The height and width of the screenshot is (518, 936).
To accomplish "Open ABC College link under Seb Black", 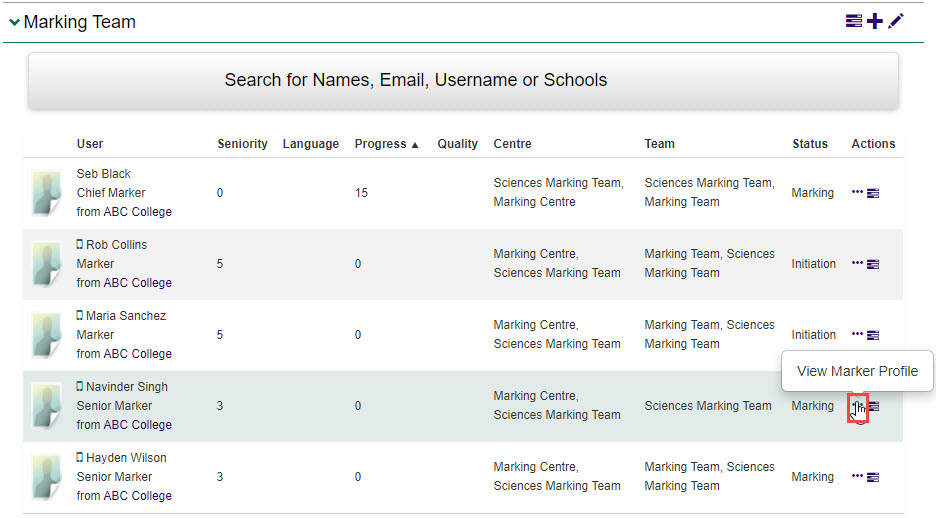I will click(x=137, y=212).
